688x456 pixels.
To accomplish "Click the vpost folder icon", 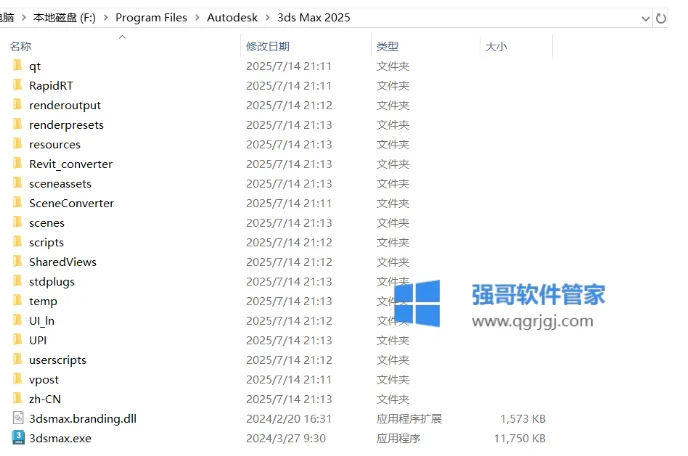I will (x=18, y=379).
